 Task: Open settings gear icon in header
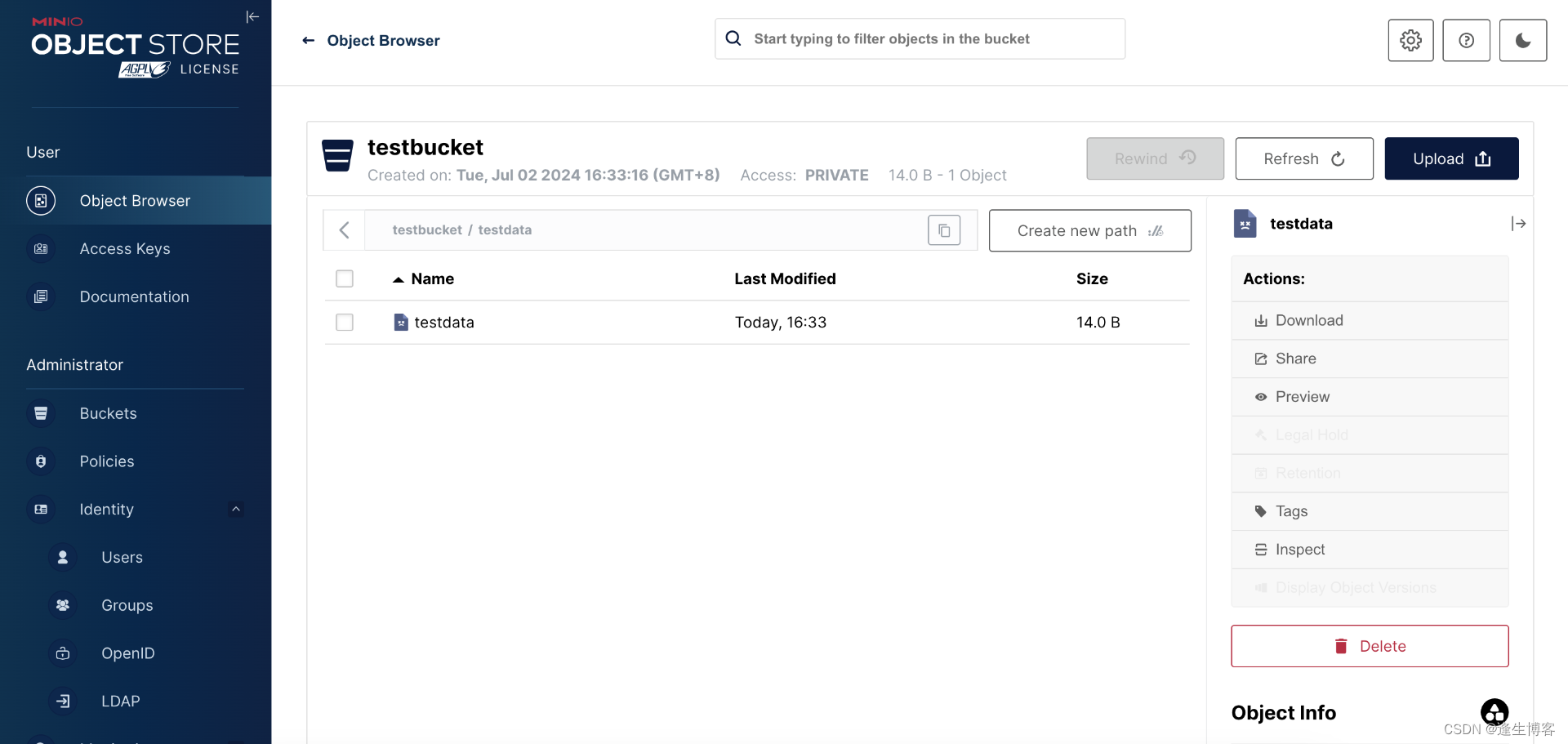(x=1410, y=40)
